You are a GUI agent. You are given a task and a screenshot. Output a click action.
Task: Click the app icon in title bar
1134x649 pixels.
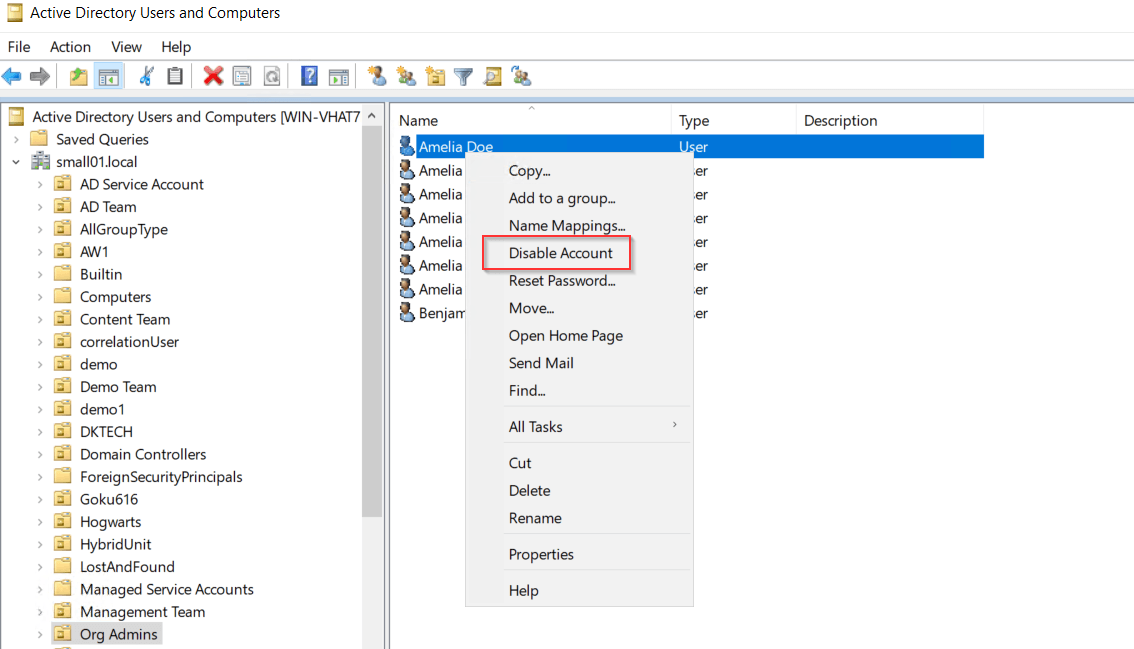click(x=14, y=12)
